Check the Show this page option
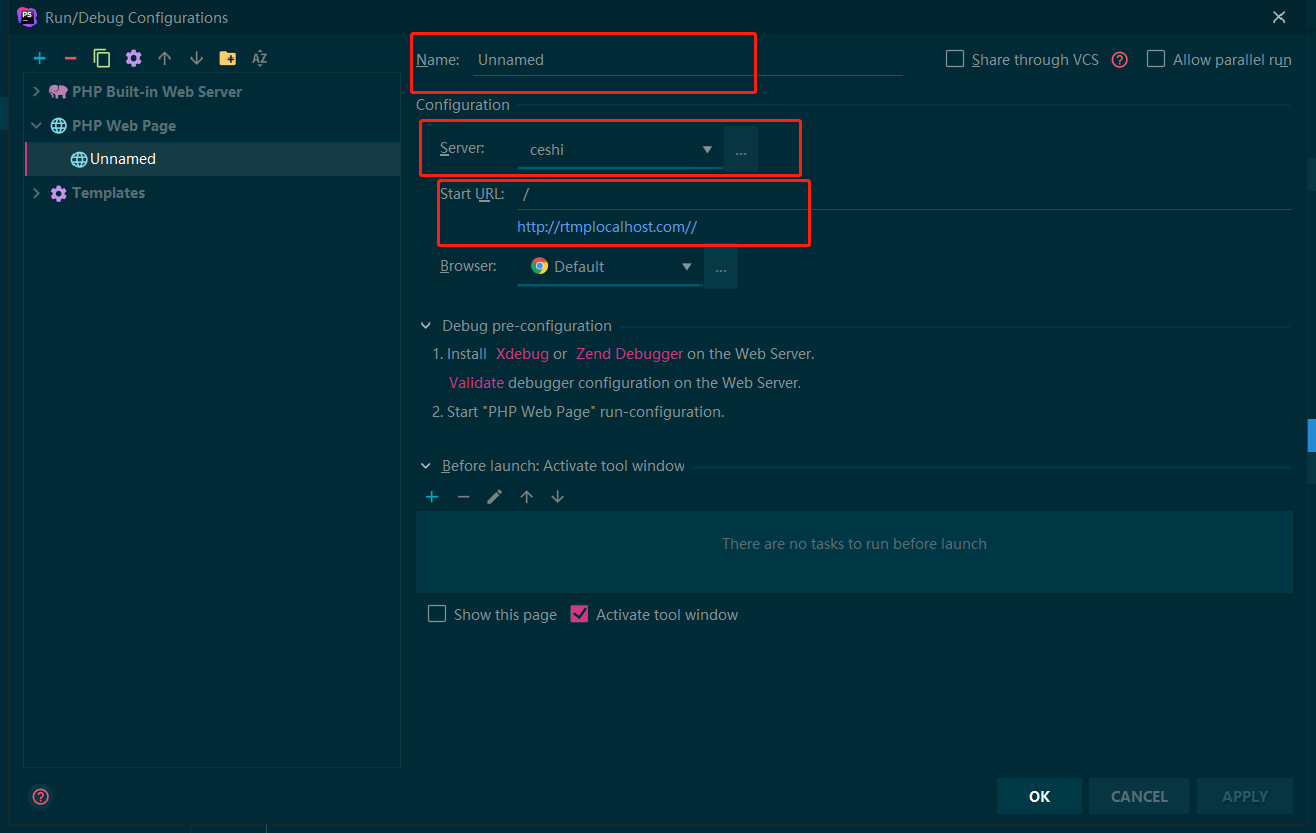 437,614
